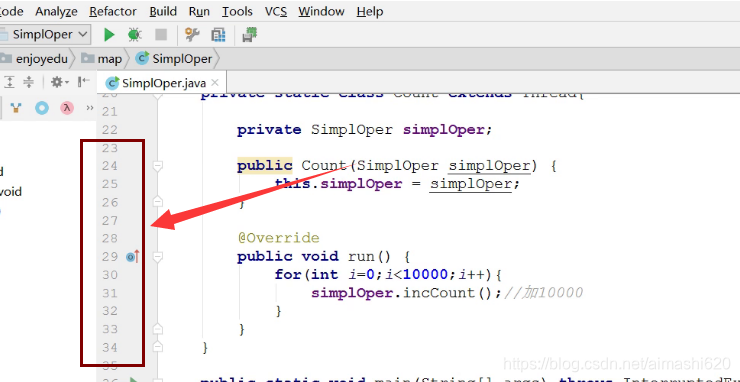Click the public keyword before Count

coord(265,166)
